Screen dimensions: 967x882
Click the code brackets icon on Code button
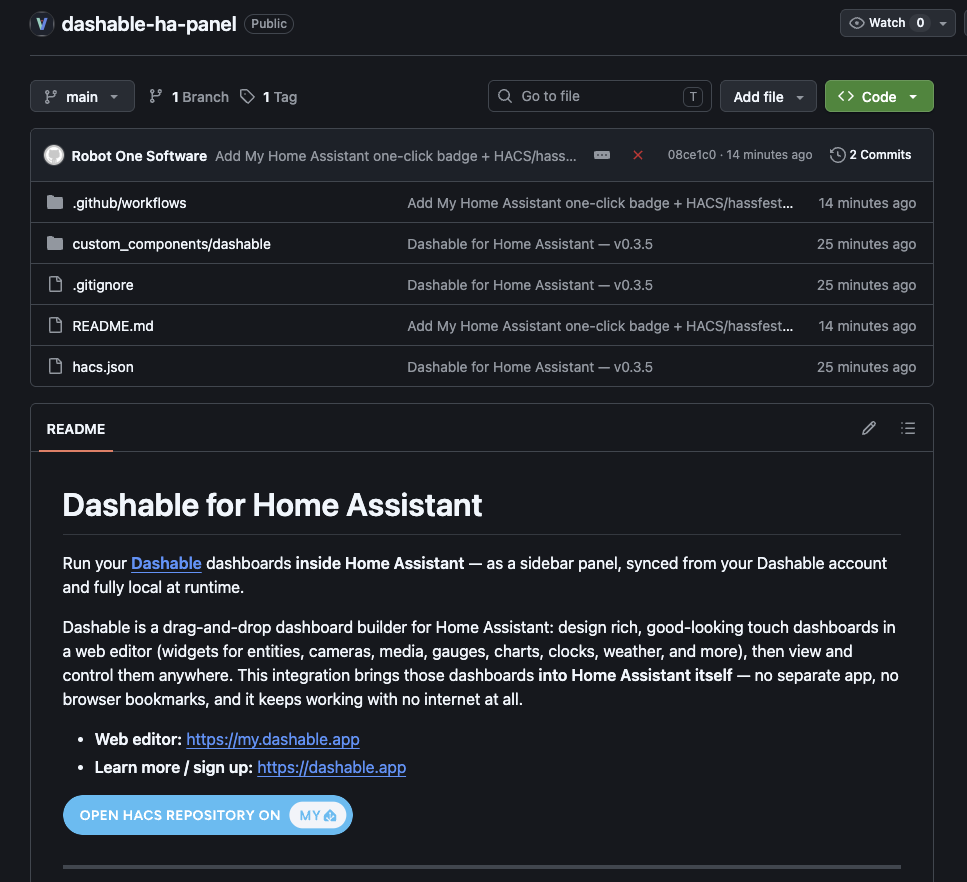pos(846,96)
